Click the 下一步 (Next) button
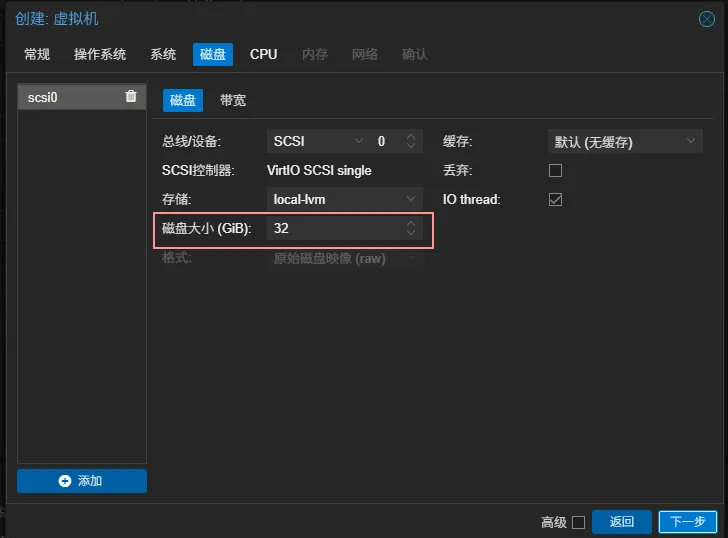The image size is (728, 538). [x=687, y=522]
